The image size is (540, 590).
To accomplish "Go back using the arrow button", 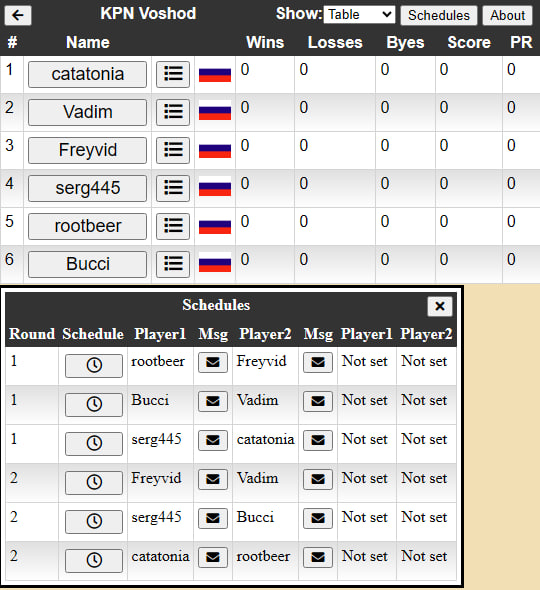I will [x=18, y=15].
